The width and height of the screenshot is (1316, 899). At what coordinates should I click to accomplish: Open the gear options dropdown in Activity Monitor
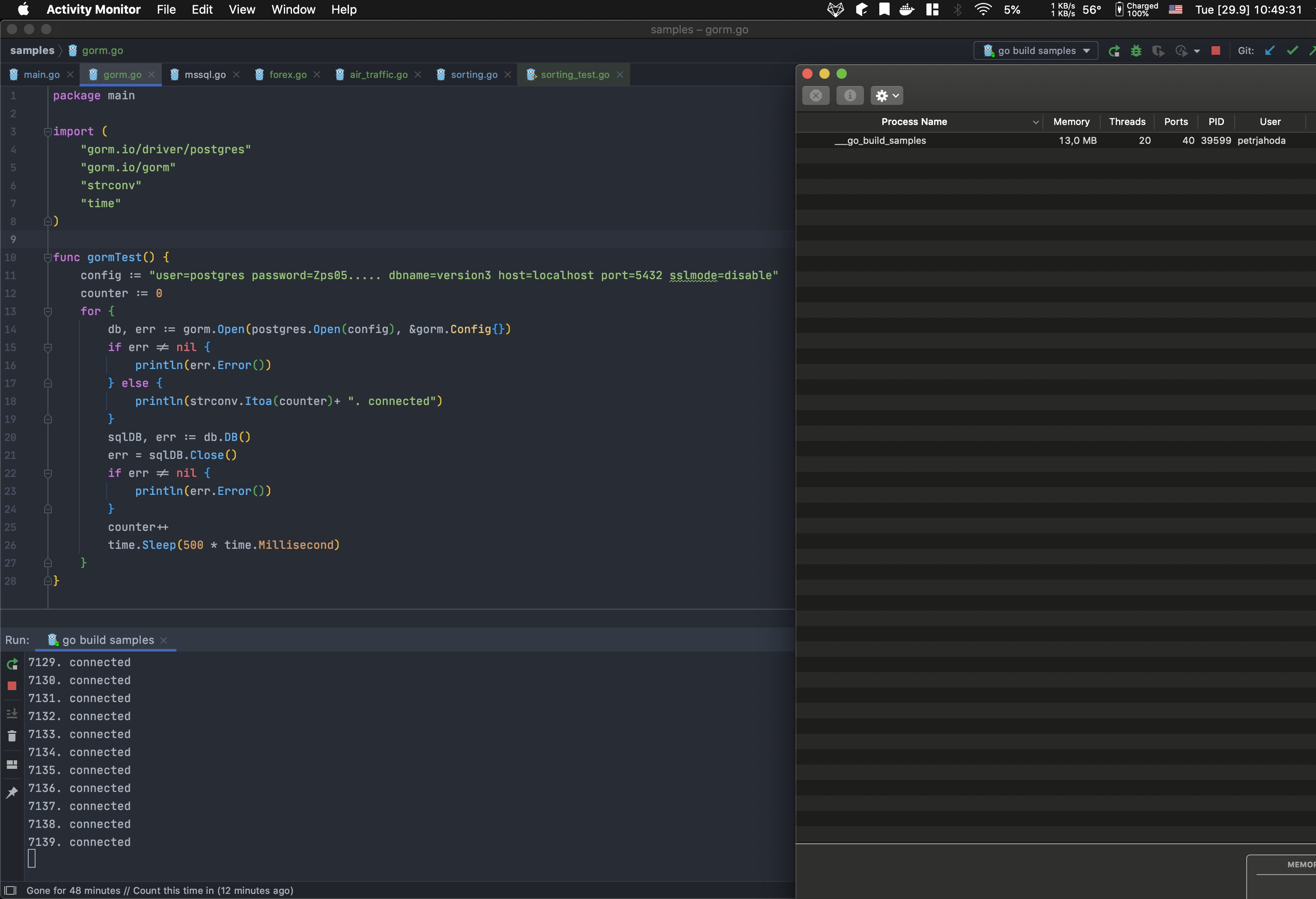(887, 95)
